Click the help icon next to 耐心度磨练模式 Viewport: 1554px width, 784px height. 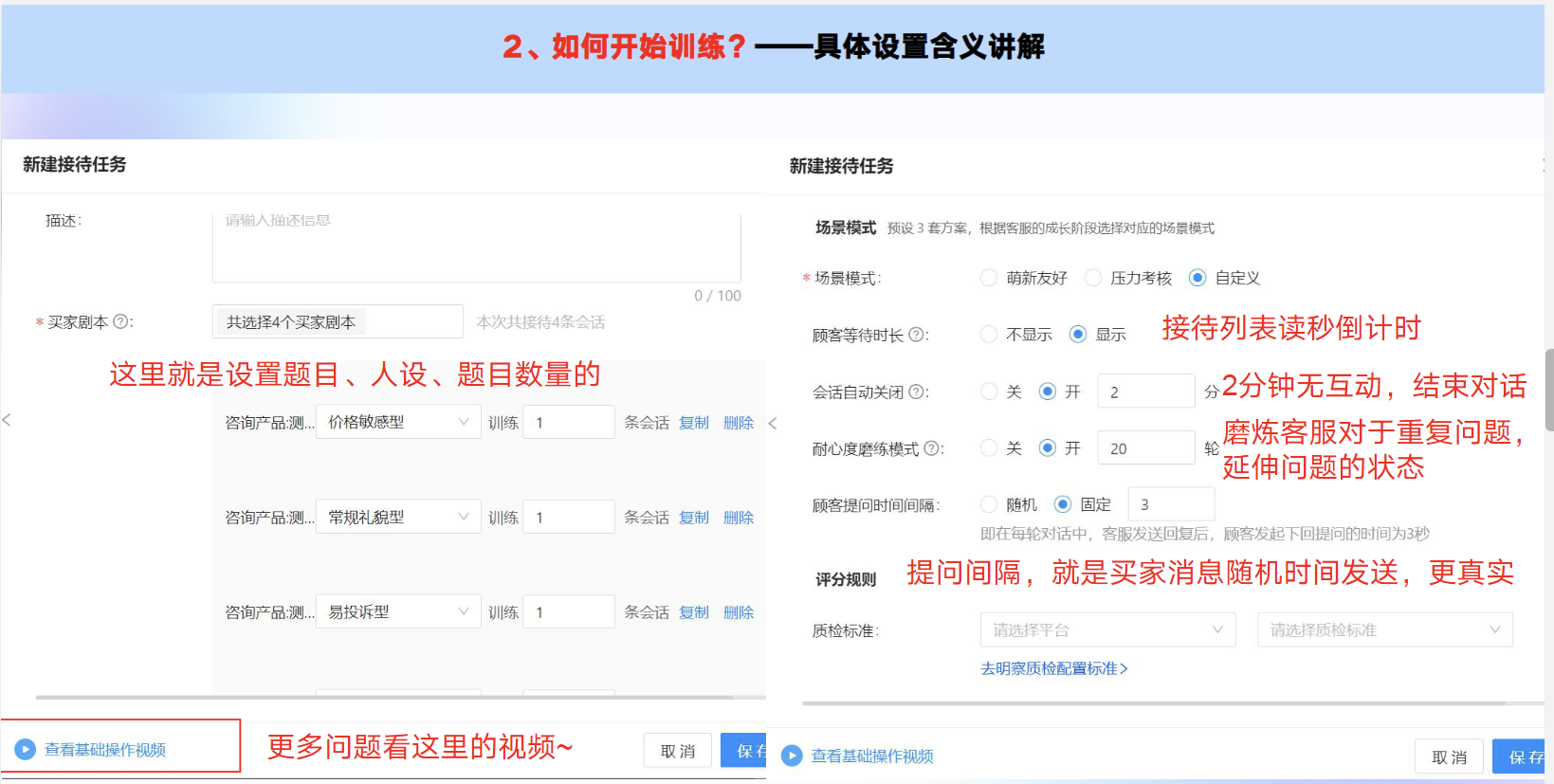(x=931, y=448)
